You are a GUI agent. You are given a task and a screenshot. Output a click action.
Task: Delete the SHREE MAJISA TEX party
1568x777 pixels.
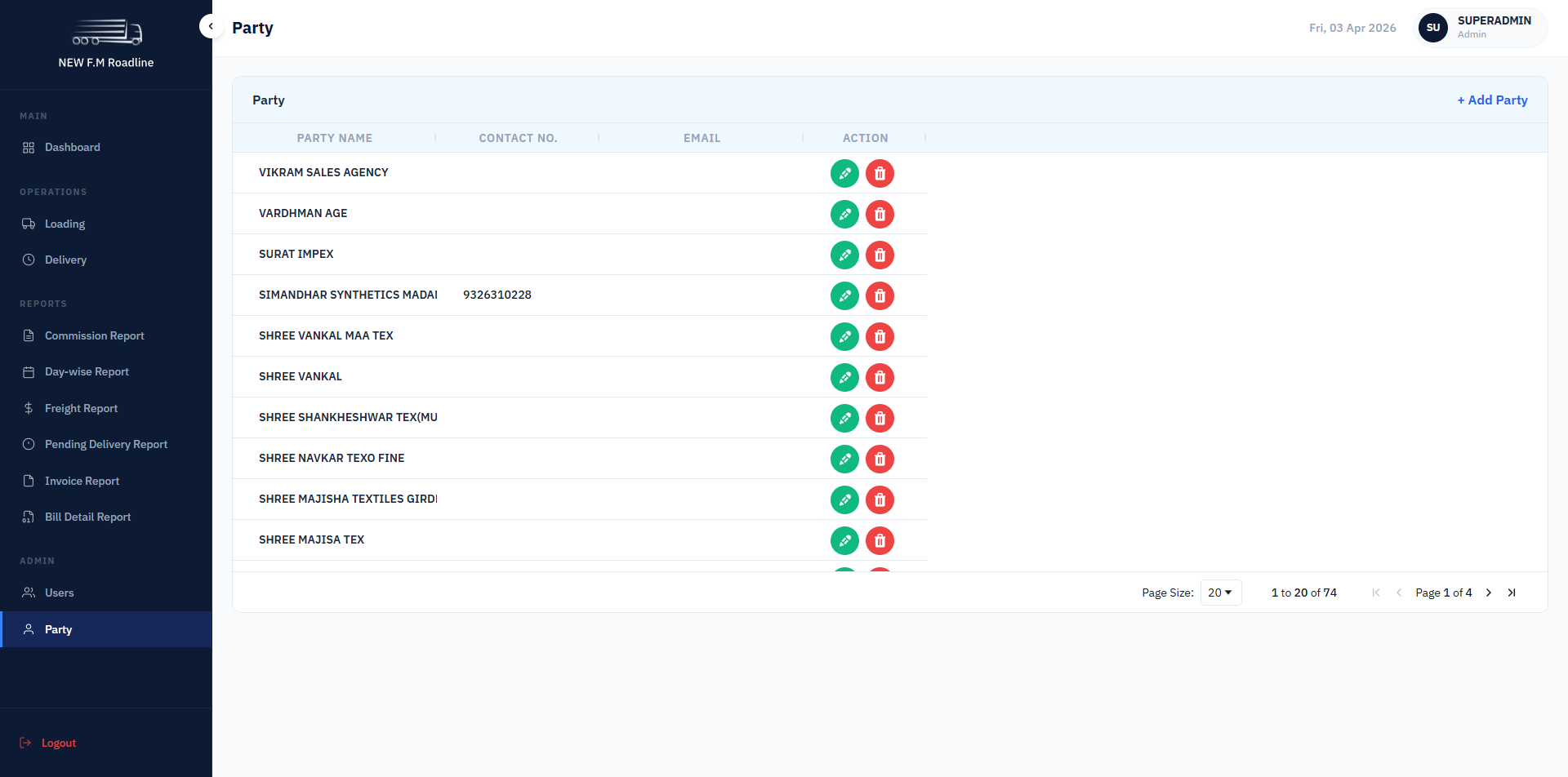click(880, 540)
